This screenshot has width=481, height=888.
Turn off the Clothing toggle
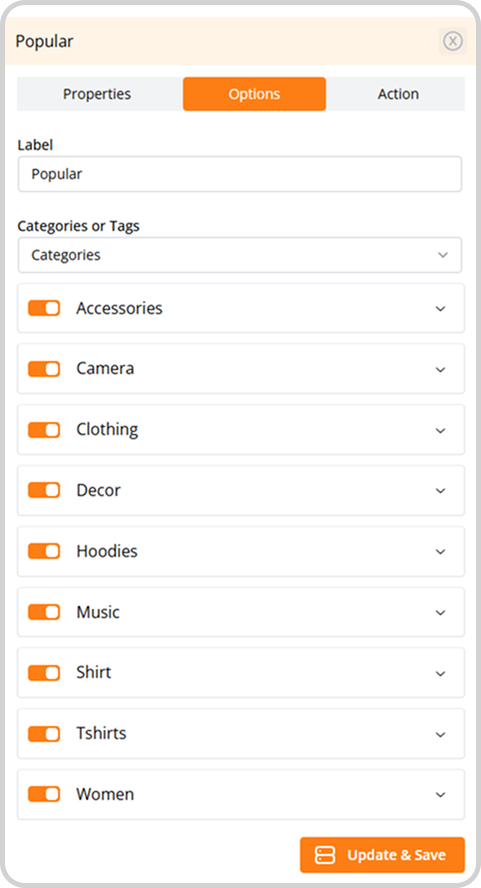(x=44, y=430)
